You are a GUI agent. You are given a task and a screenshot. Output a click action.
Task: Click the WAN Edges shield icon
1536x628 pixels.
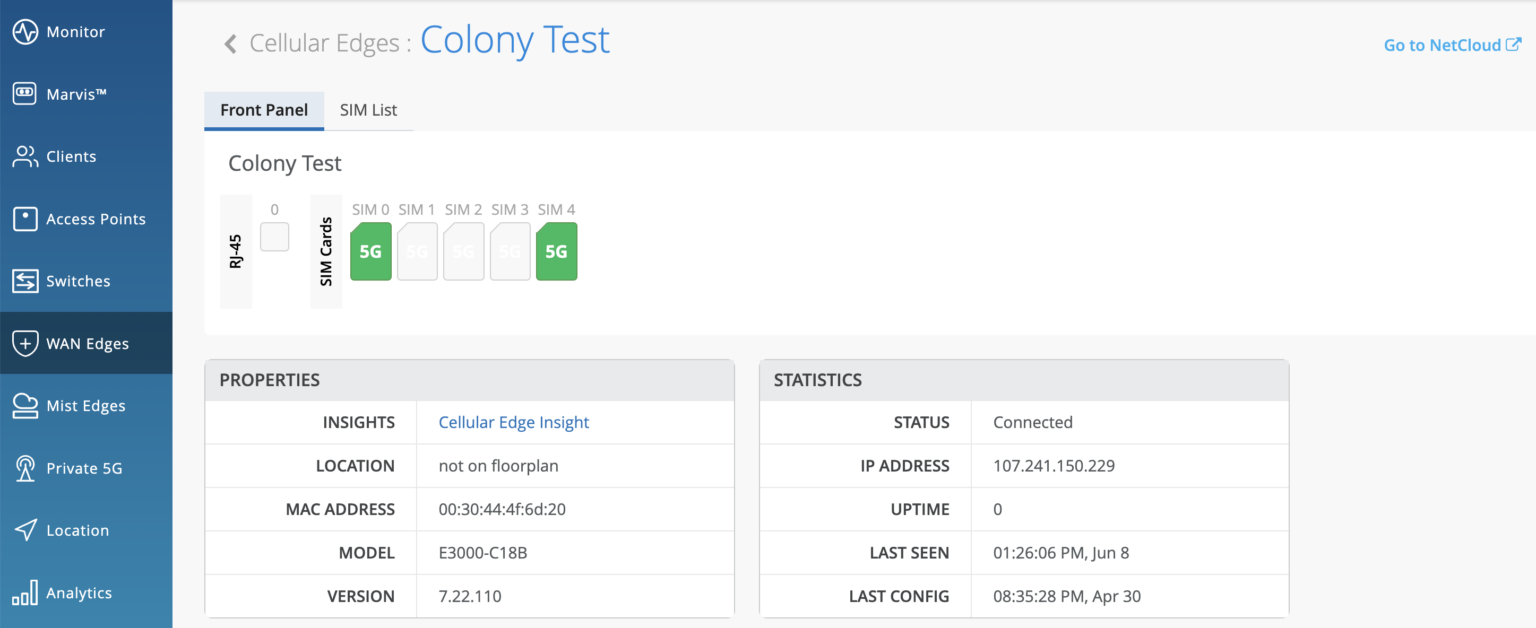tap(25, 344)
